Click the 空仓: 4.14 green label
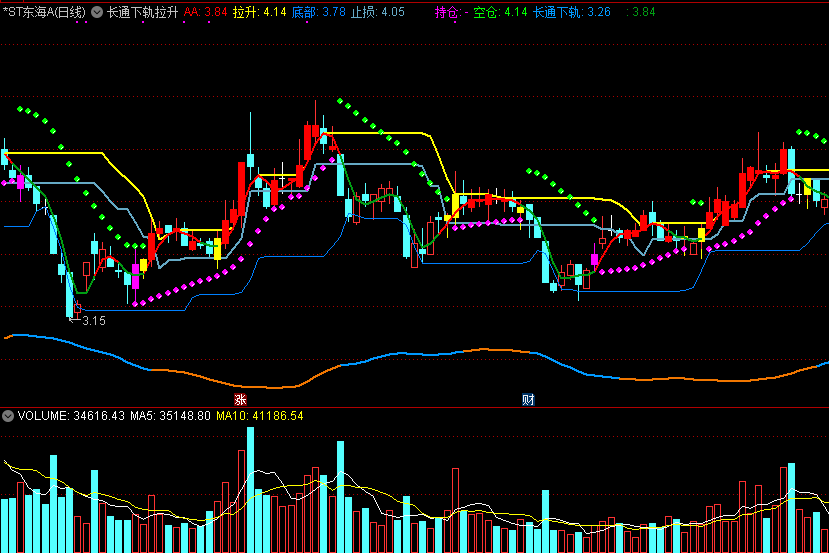Viewport: 829px width, 553px height. (x=500, y=12)
